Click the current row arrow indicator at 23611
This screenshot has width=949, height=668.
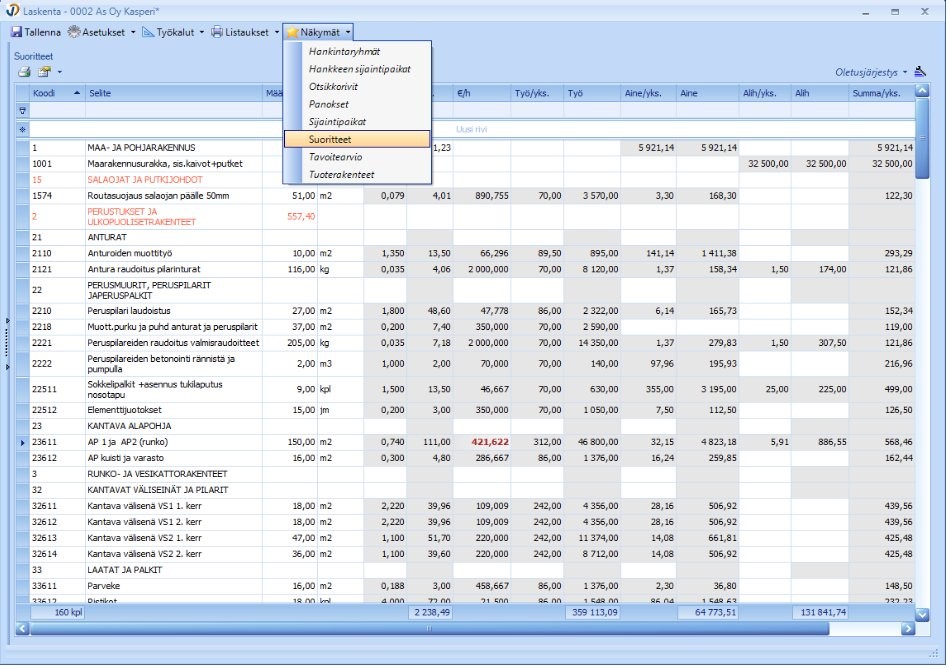point(22,442)
